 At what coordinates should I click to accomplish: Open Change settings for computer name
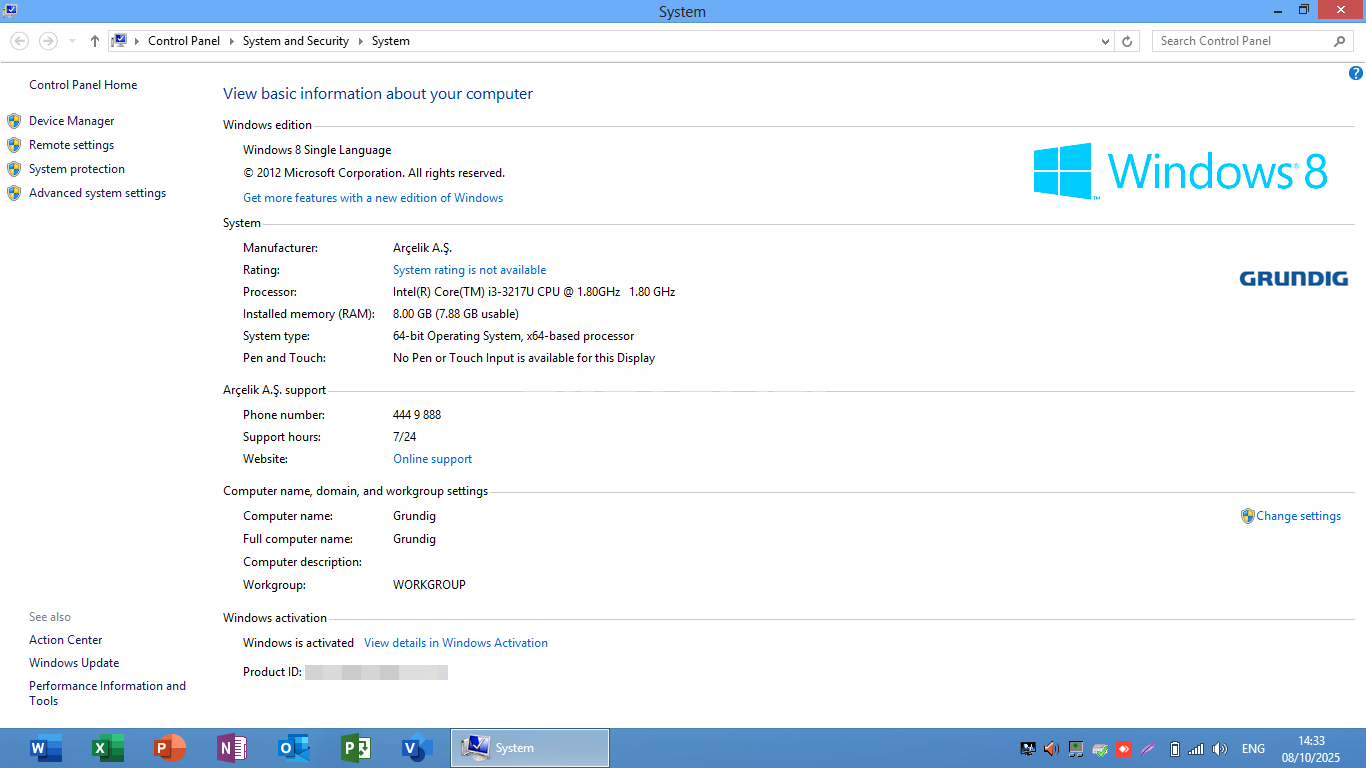pos(1298,516)
